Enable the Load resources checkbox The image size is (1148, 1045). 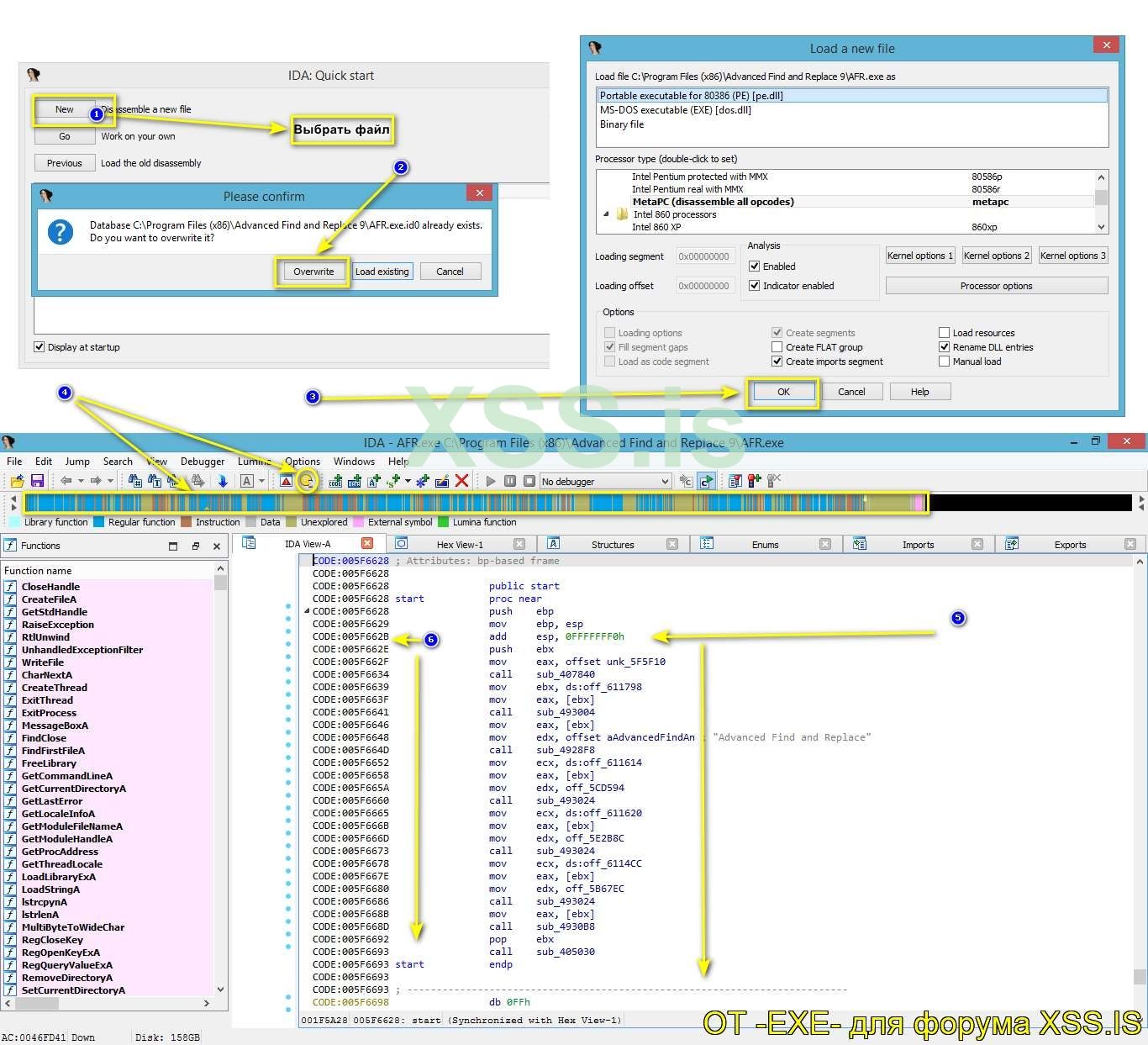coord(945,333)
